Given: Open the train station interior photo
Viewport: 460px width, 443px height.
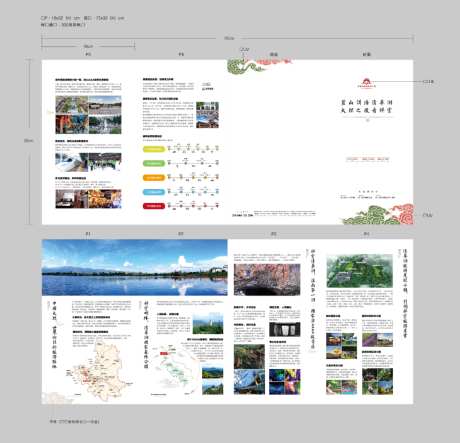Looking at the screenshot, I should click(105, 163).
